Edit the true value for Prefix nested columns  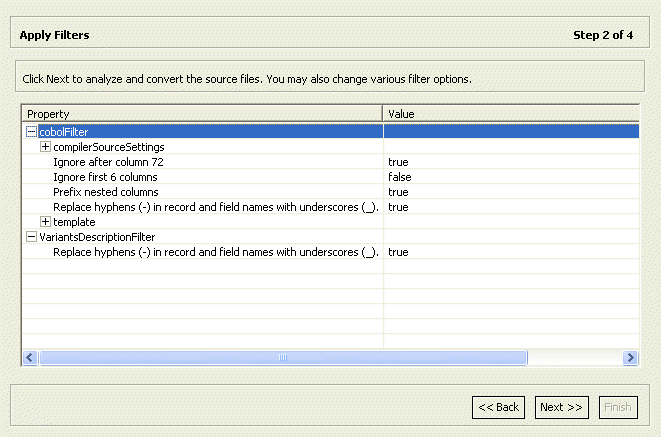click(511, 192)
